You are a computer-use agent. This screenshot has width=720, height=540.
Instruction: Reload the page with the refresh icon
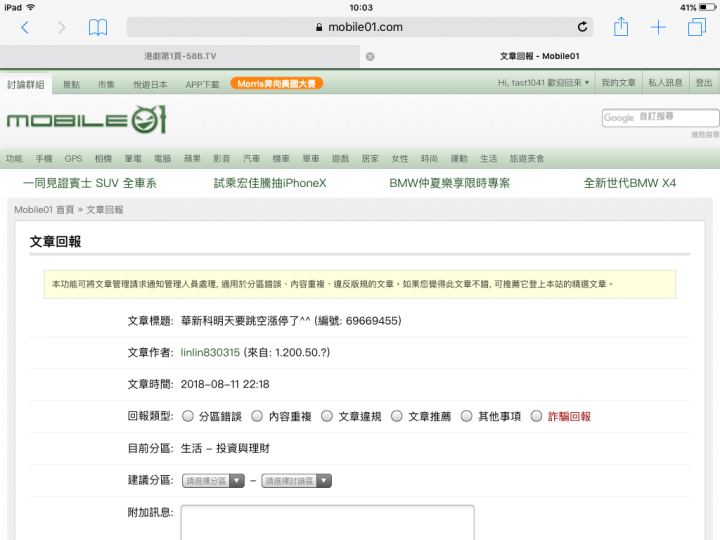click(582, 27)
